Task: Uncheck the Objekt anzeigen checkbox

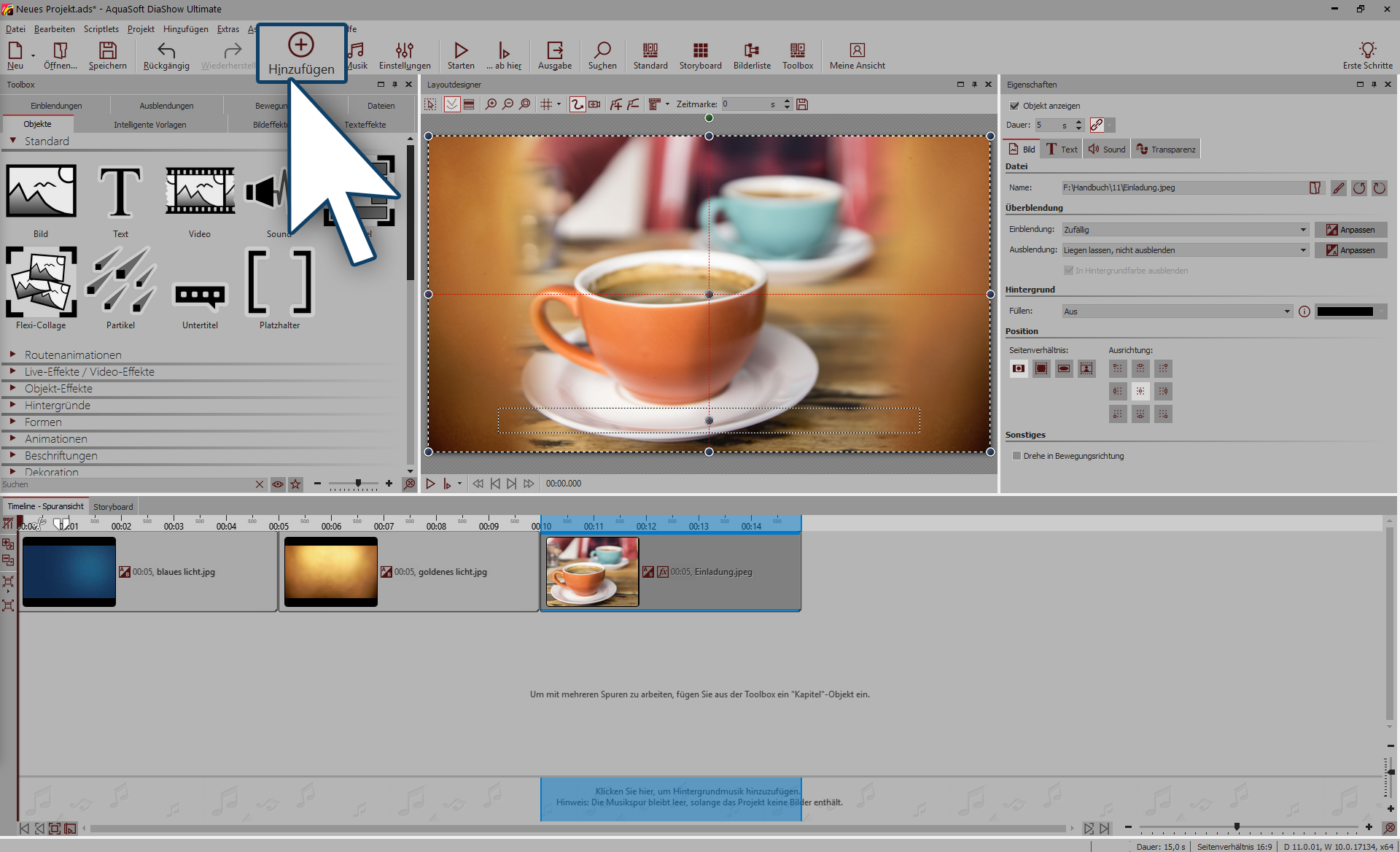Action: click(1014, 106)
